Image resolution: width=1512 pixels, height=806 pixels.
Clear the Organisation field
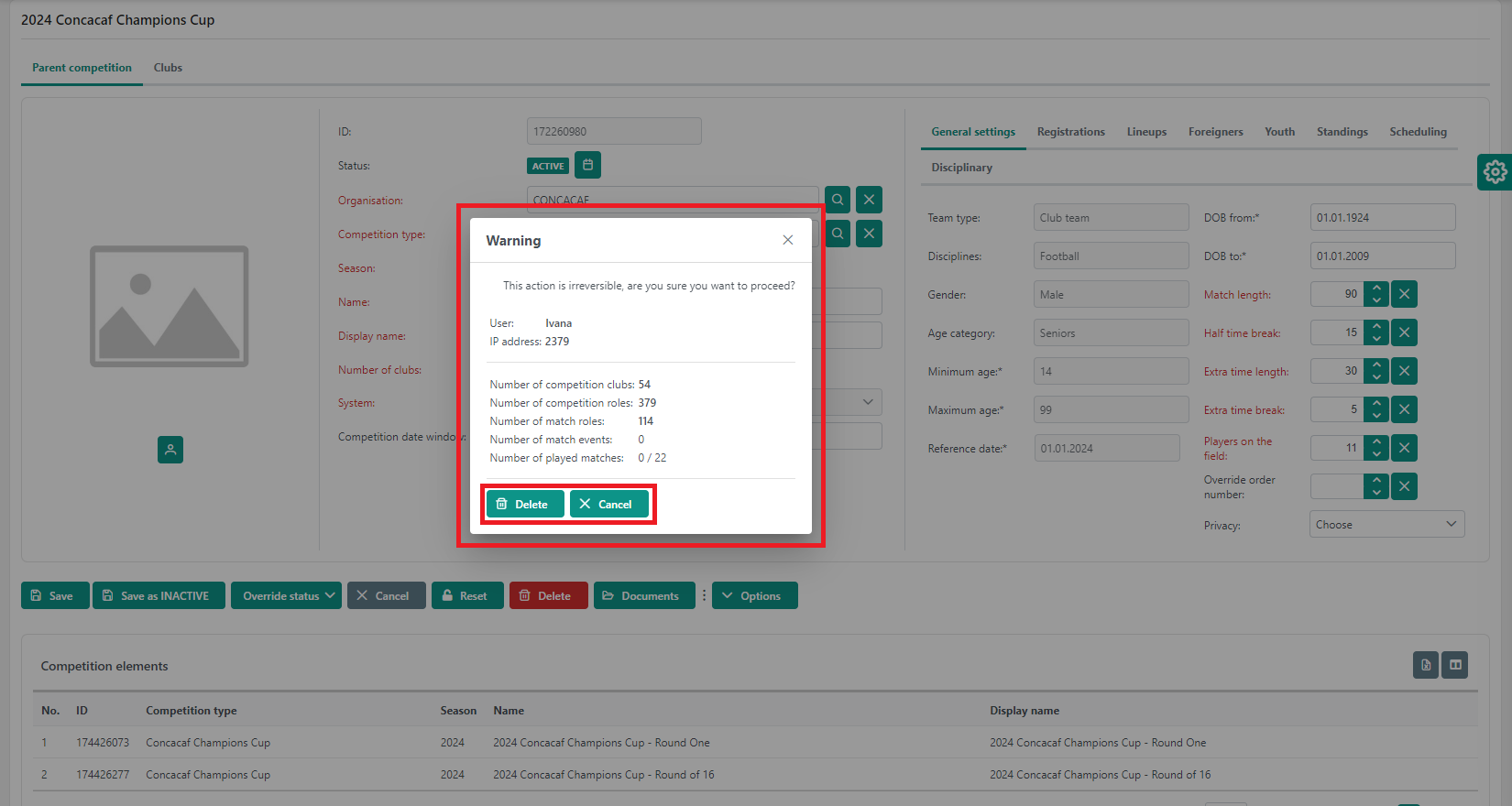(x=869, y=200)
